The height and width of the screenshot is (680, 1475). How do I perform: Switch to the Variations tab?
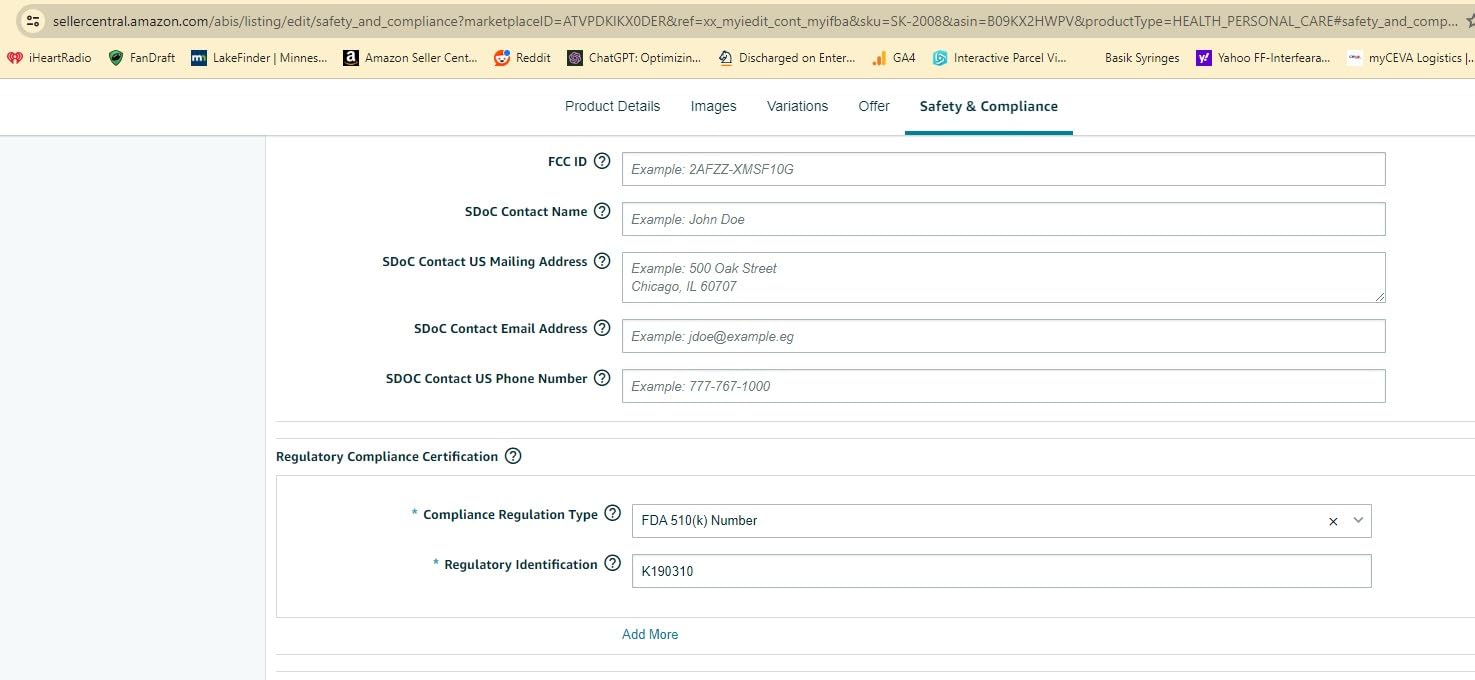point(797,106)
